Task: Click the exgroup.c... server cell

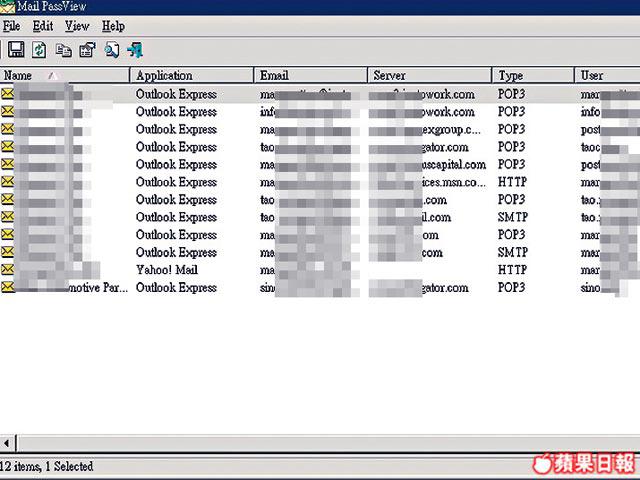Action: tap(451, 130)
